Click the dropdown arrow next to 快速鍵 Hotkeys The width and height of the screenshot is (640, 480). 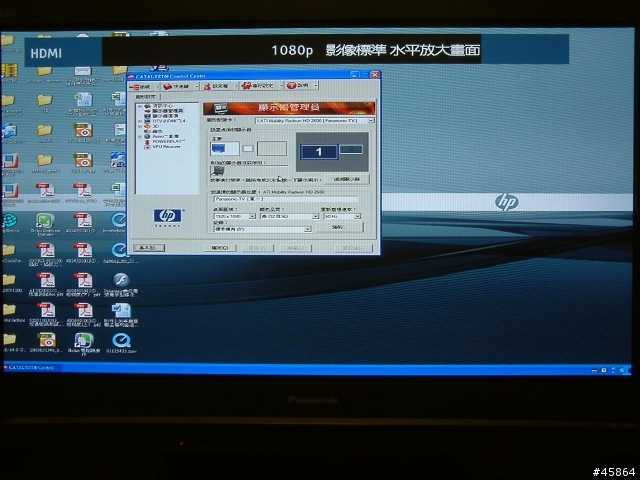tap(197, 87)
